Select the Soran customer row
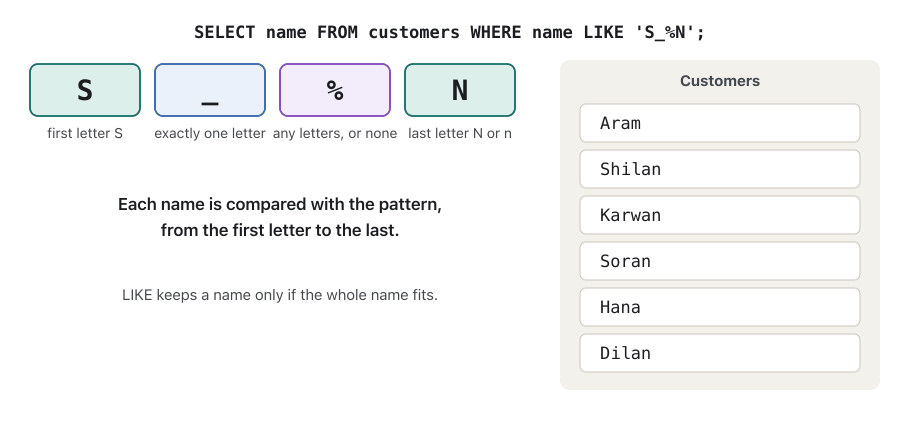 tap(720, 261)
